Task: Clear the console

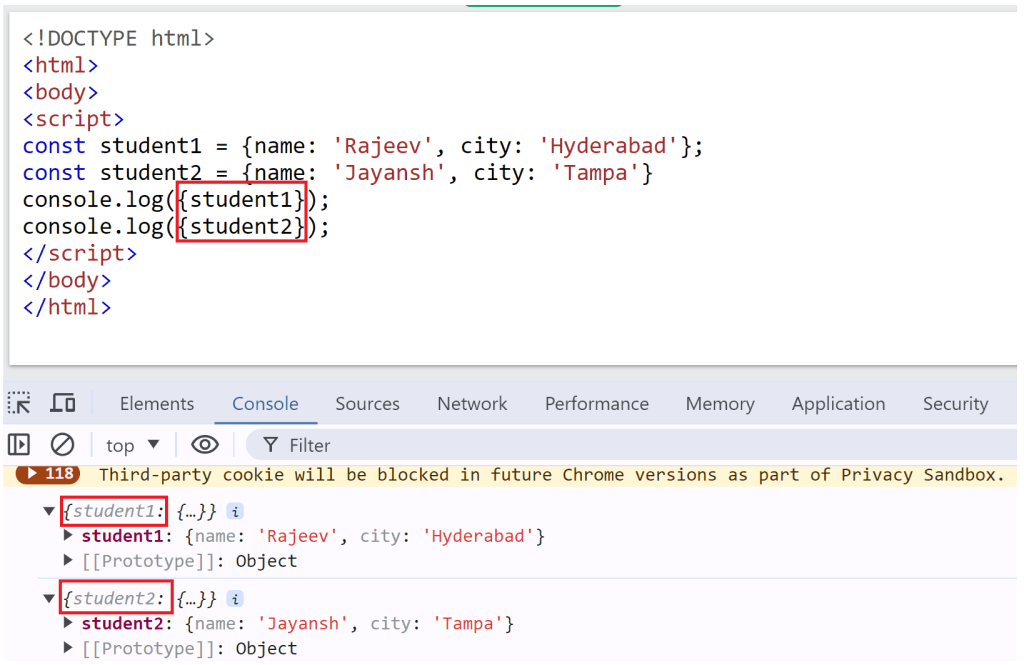Action: tap(61, 445)
